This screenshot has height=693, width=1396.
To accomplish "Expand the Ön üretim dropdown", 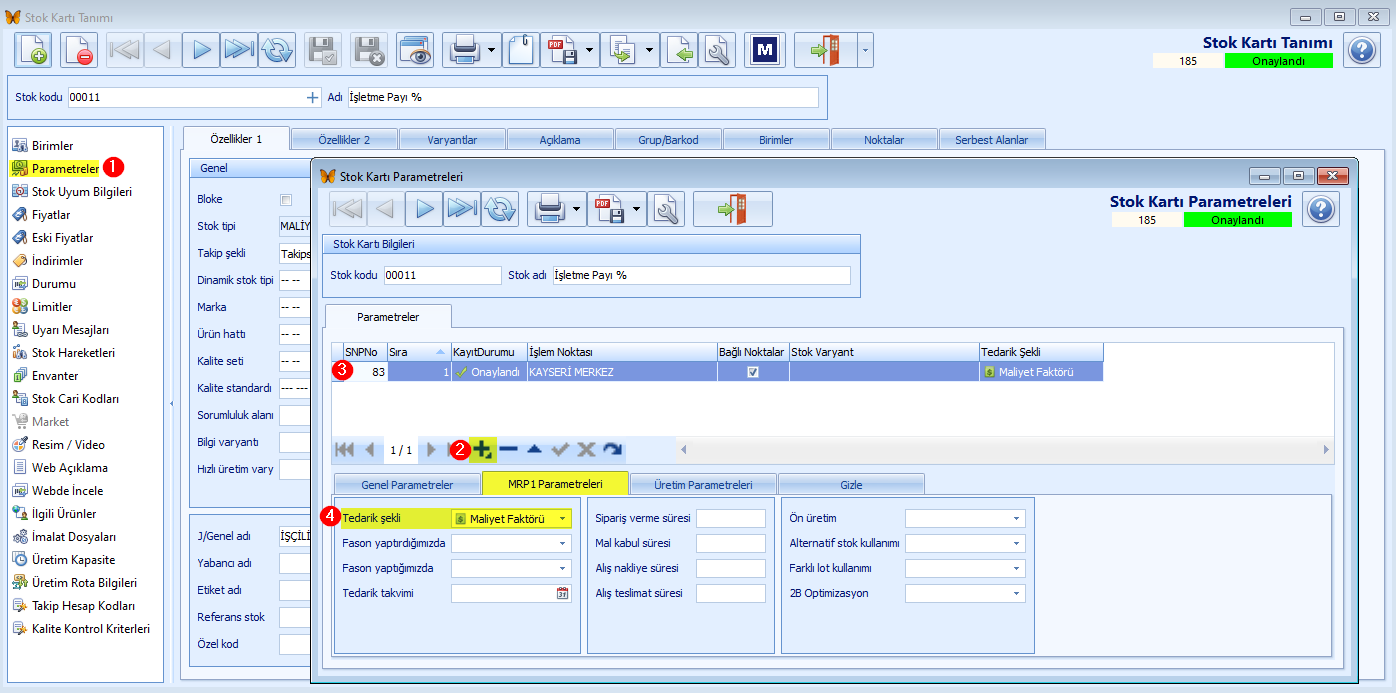I will (1017, 518).
